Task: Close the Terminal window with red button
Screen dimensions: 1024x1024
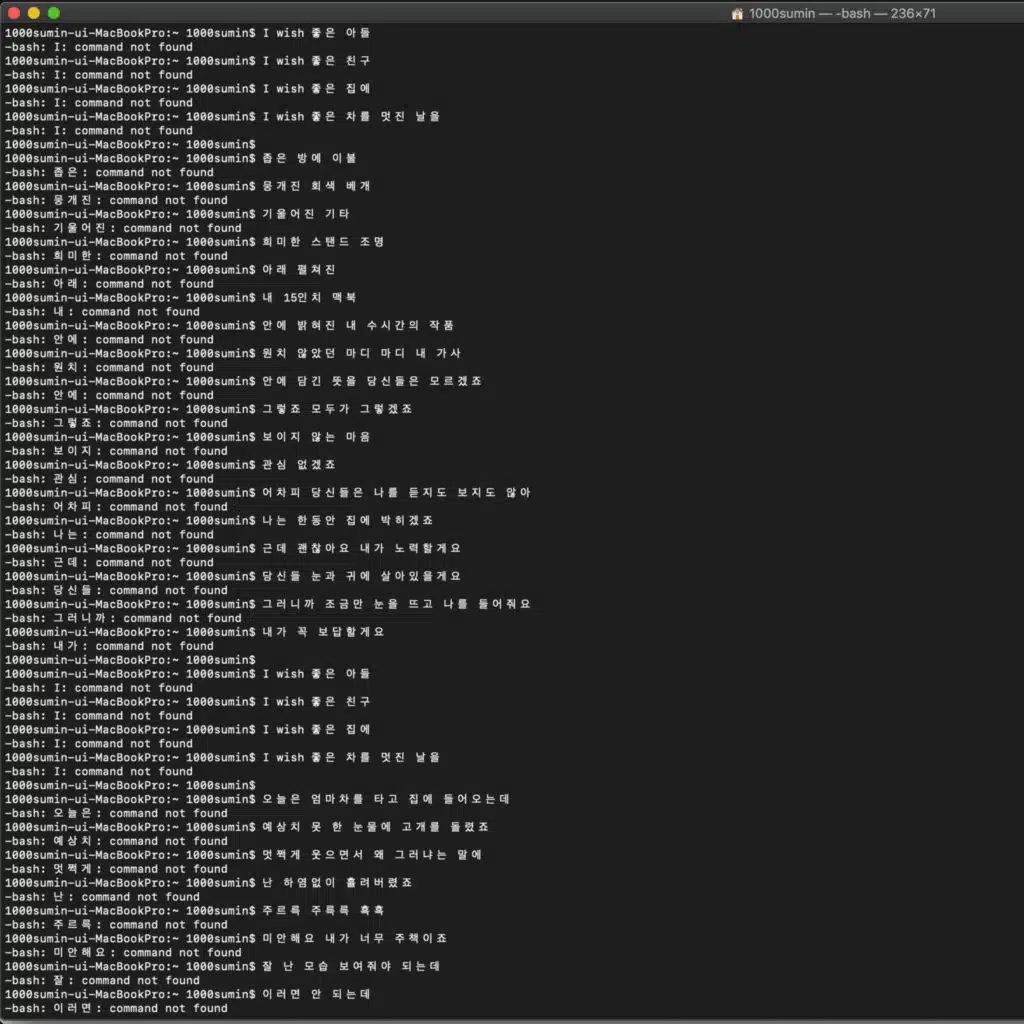Action: click(x=14, y=13)
